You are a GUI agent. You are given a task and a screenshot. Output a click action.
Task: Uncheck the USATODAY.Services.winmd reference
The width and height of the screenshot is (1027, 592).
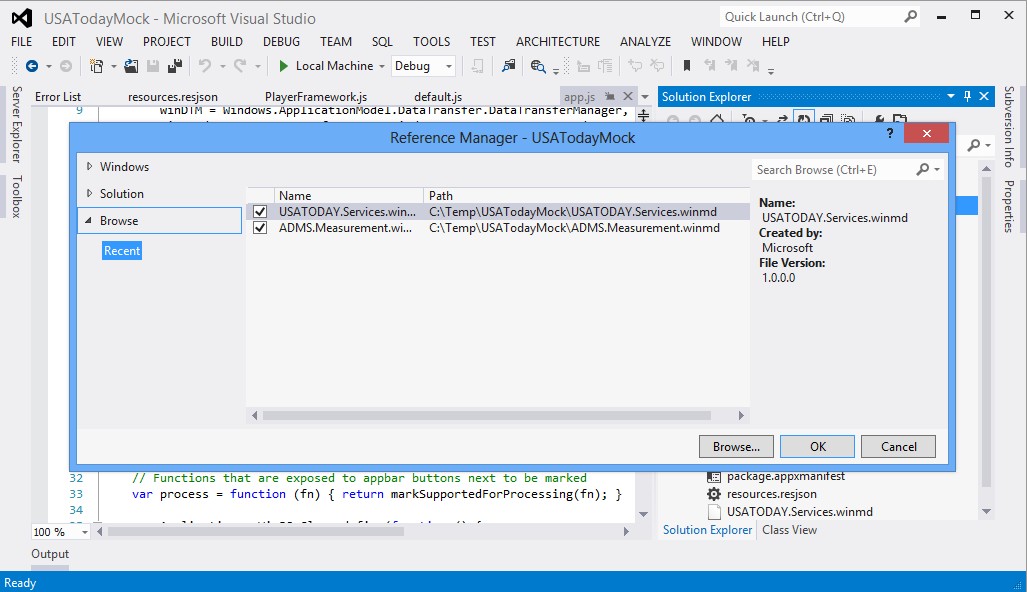pyautogui.click(x=260, y=211)
